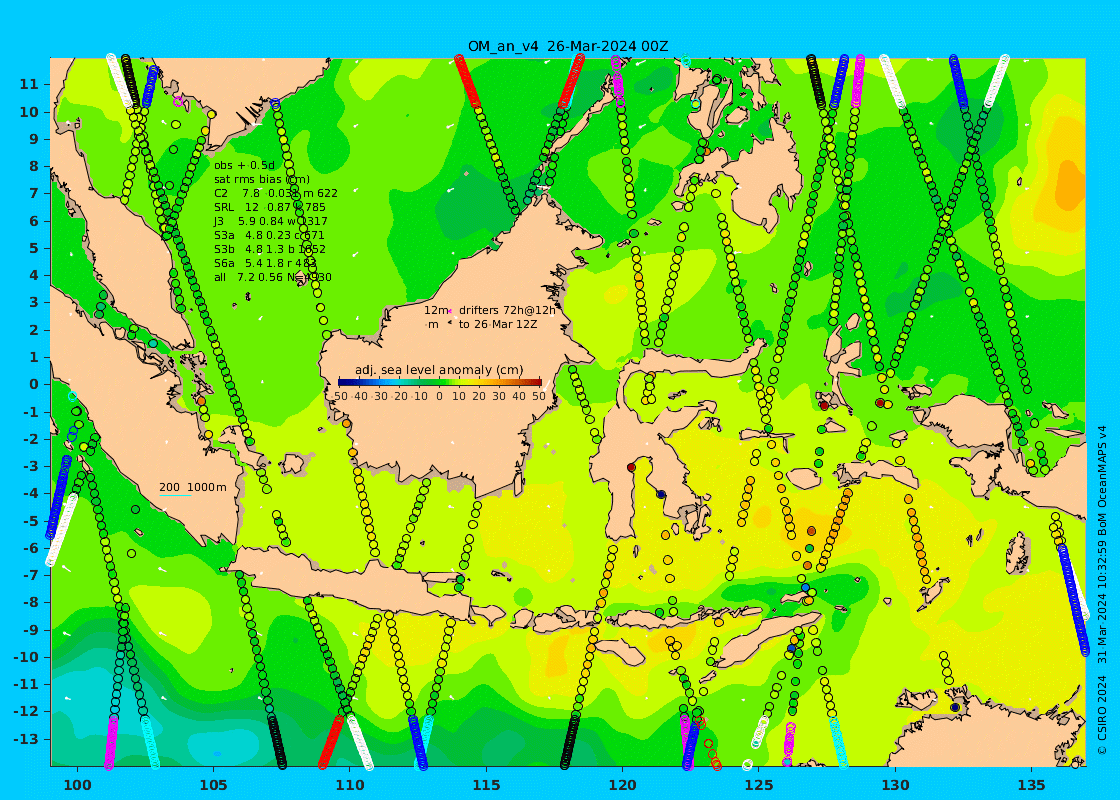This screenshot has height=800, width=1120.
Task: Click latitude label 3 on the left axis
Action: pyautogui.click(x=34, y=302)
